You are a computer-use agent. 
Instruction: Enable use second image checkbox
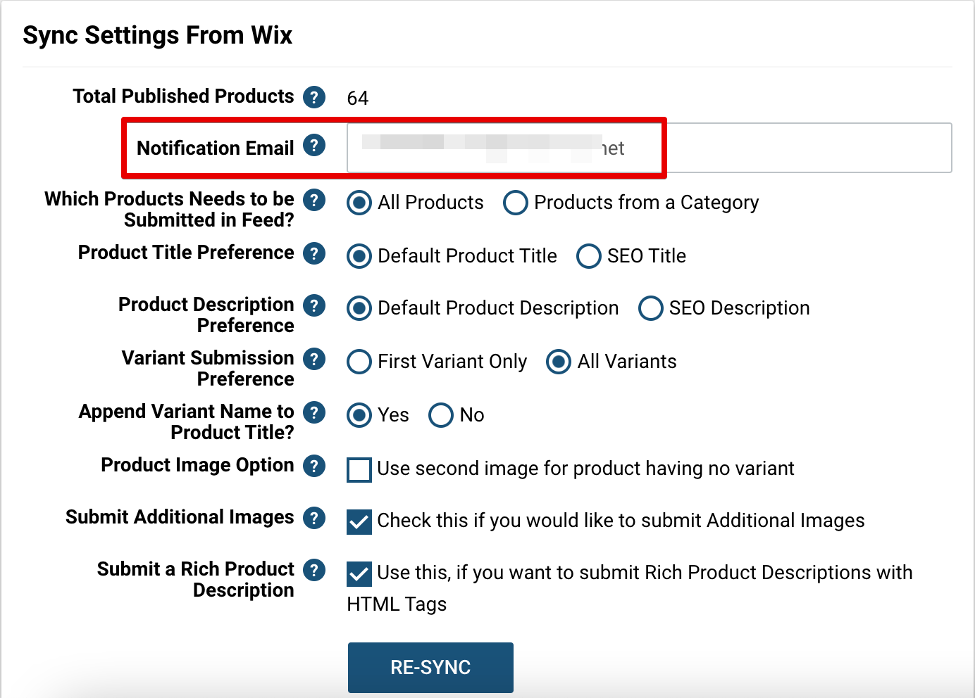(x=359, y=470)
